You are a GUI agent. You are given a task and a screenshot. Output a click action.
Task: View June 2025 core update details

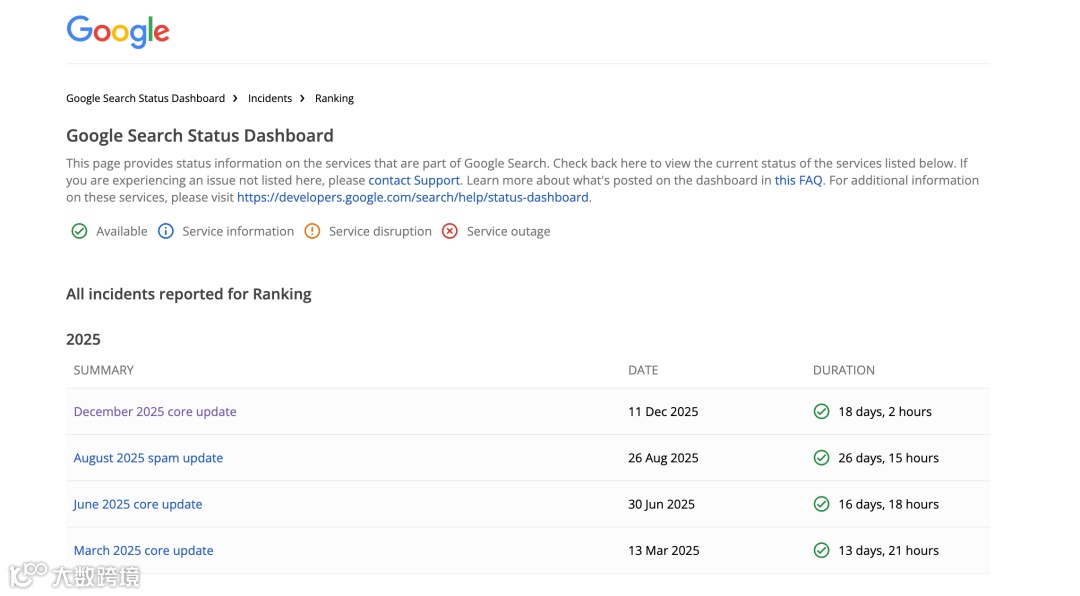(x=138, y=504)
